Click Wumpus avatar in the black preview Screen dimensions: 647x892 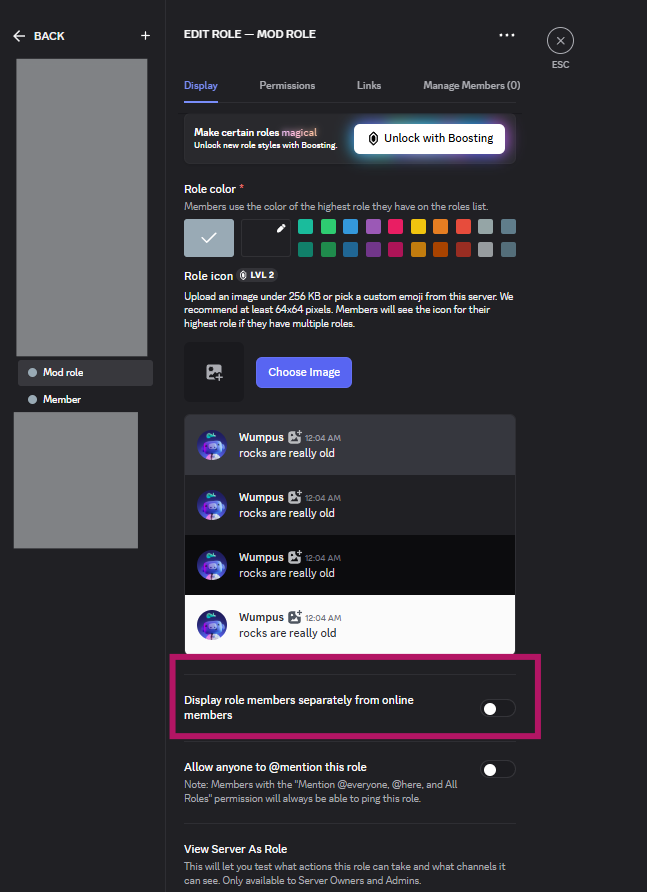point(212,565)
